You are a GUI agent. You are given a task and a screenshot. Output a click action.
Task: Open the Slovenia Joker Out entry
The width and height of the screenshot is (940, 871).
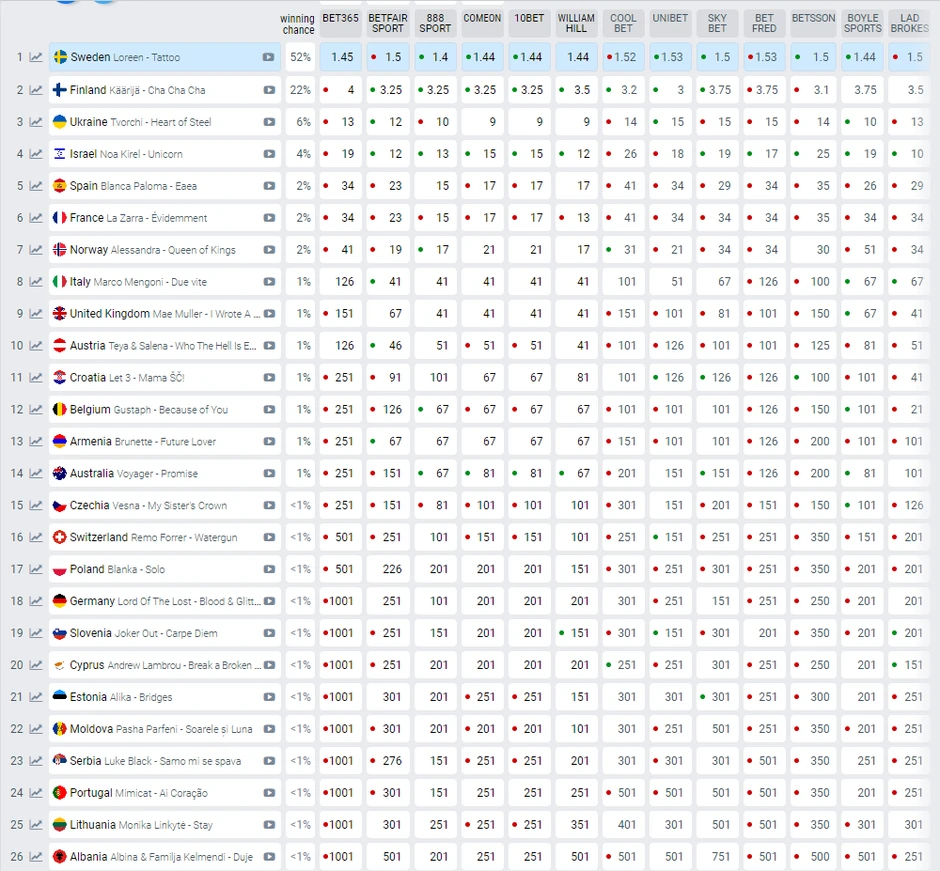click(165, 633)
